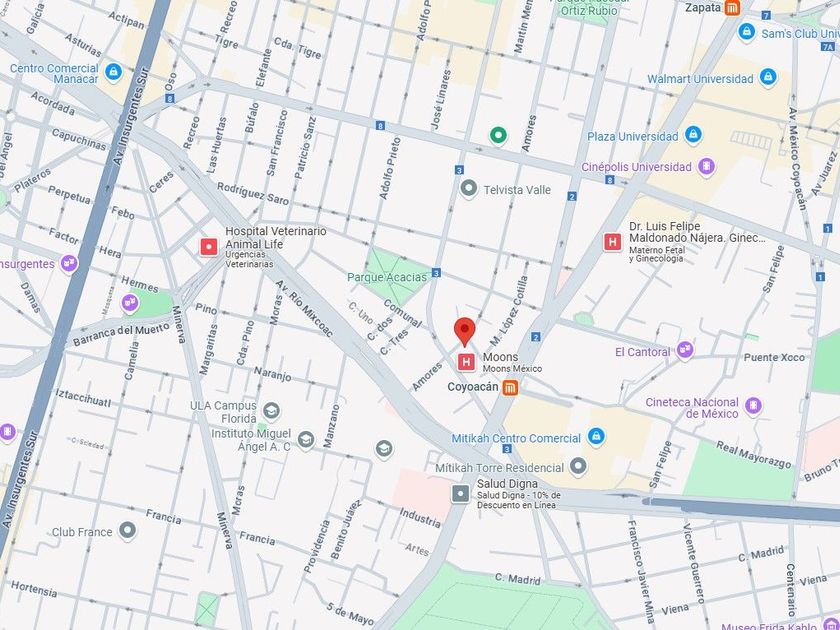Click the Vicente Guerrero street label
This screenshot has width=840, height=630.
[x=693, y=562]
